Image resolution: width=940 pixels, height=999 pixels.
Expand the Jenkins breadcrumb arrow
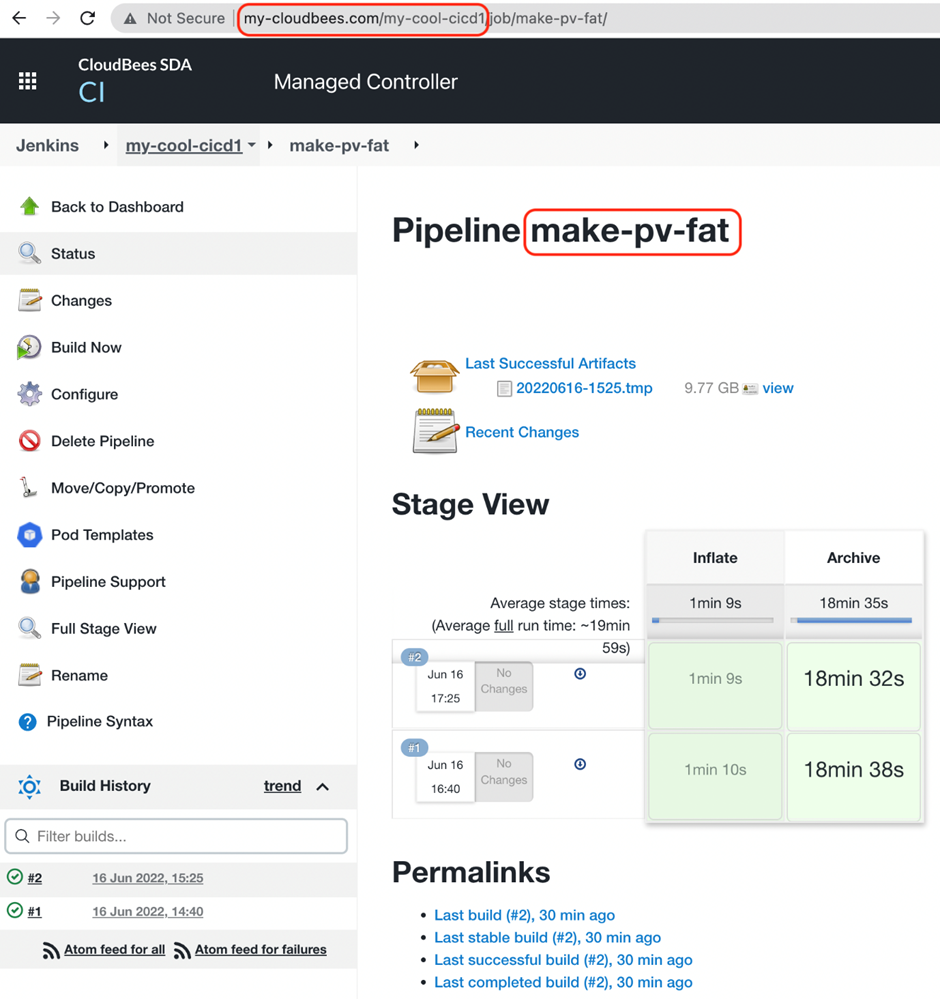click(x=106, y=145)
